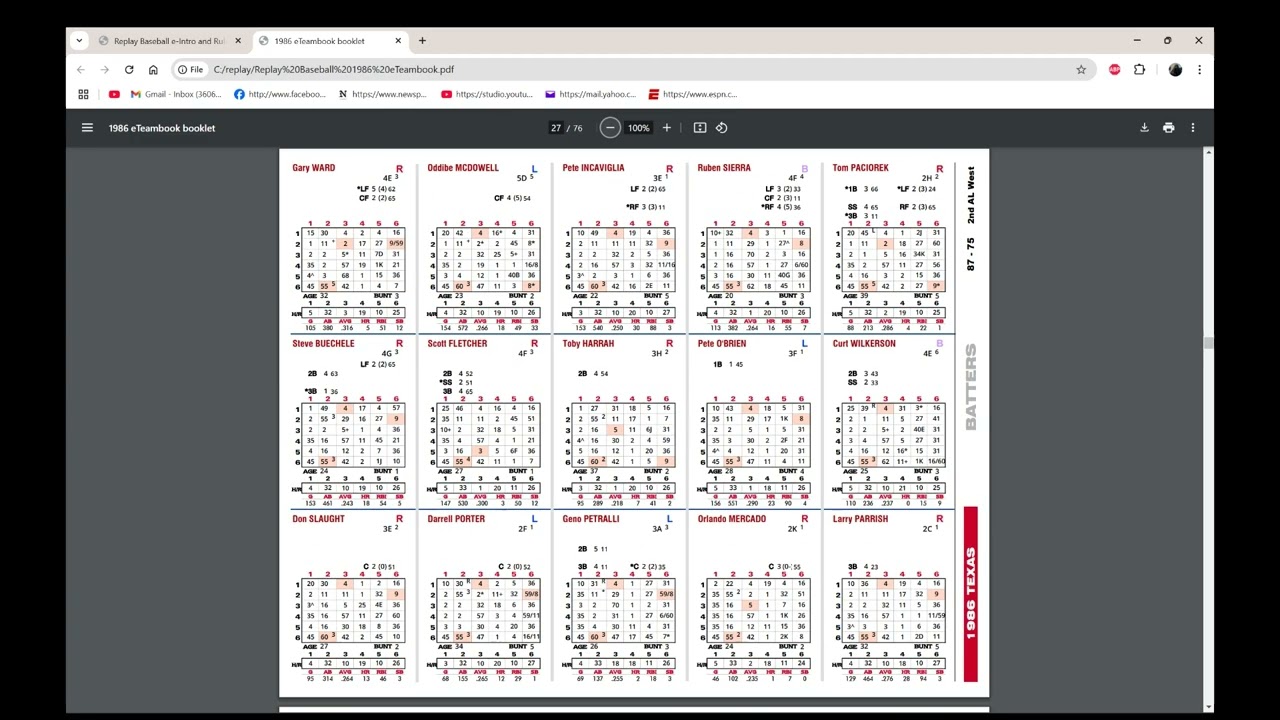Screen dimensions: 1280x720
Task: Click the Scott FLETCHER player name
Action: (x=457, y=344)
